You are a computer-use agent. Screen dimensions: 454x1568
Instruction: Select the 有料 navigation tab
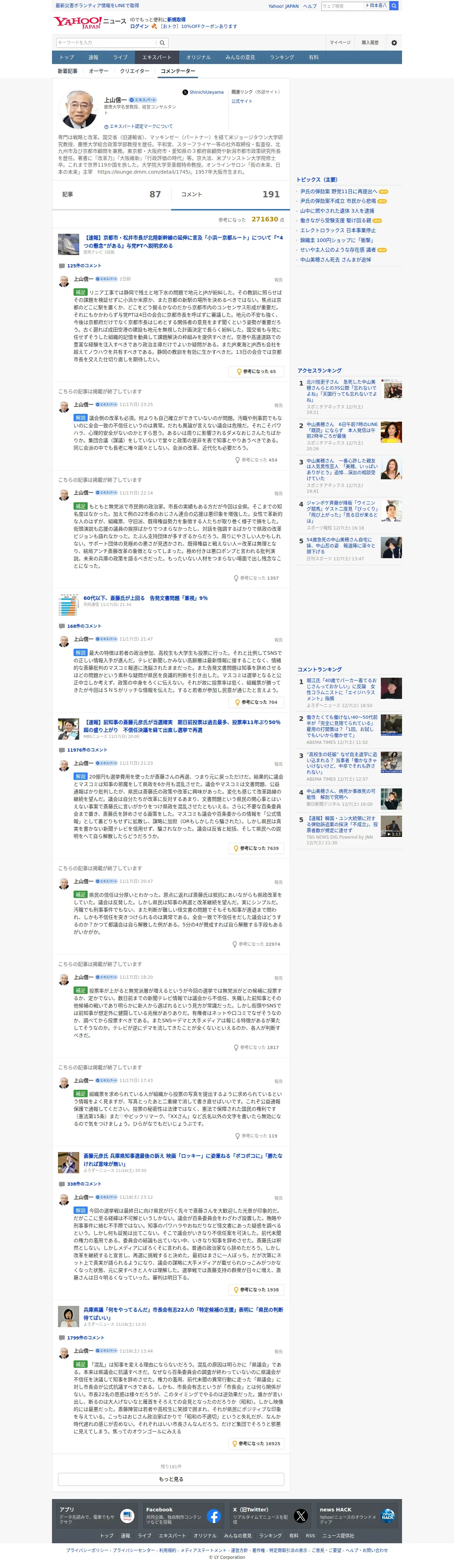coord(313,57)
